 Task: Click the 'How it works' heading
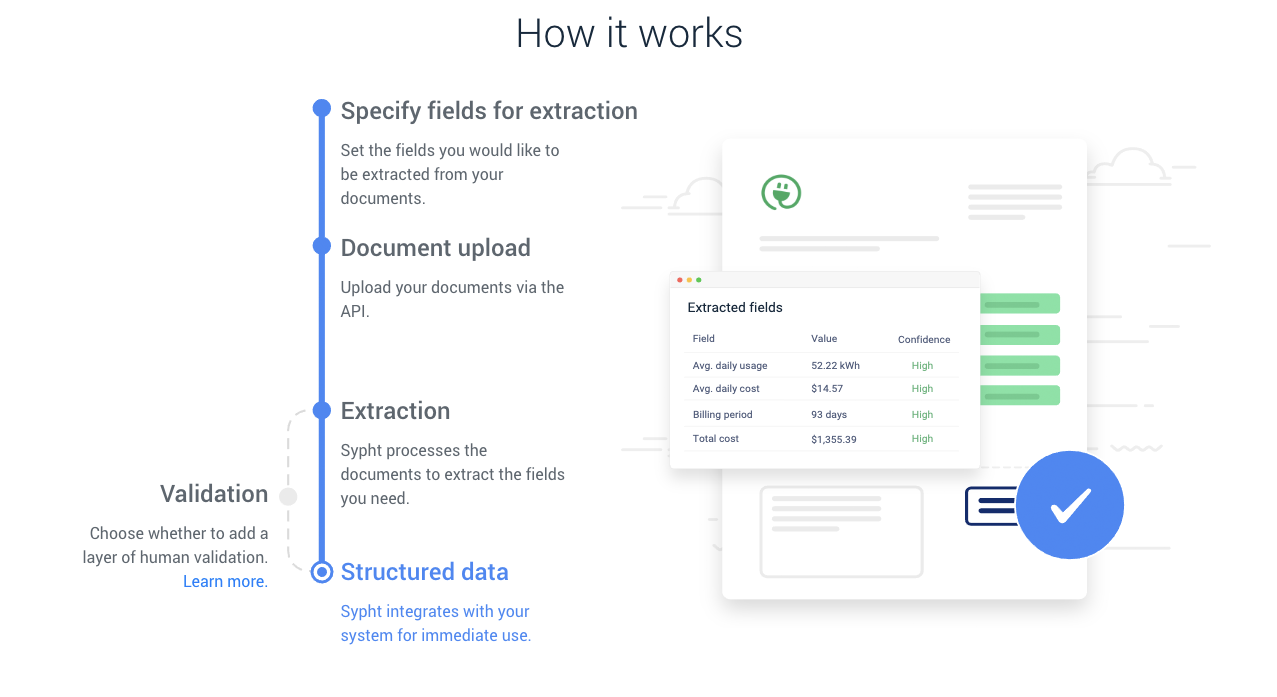(629, 33)
